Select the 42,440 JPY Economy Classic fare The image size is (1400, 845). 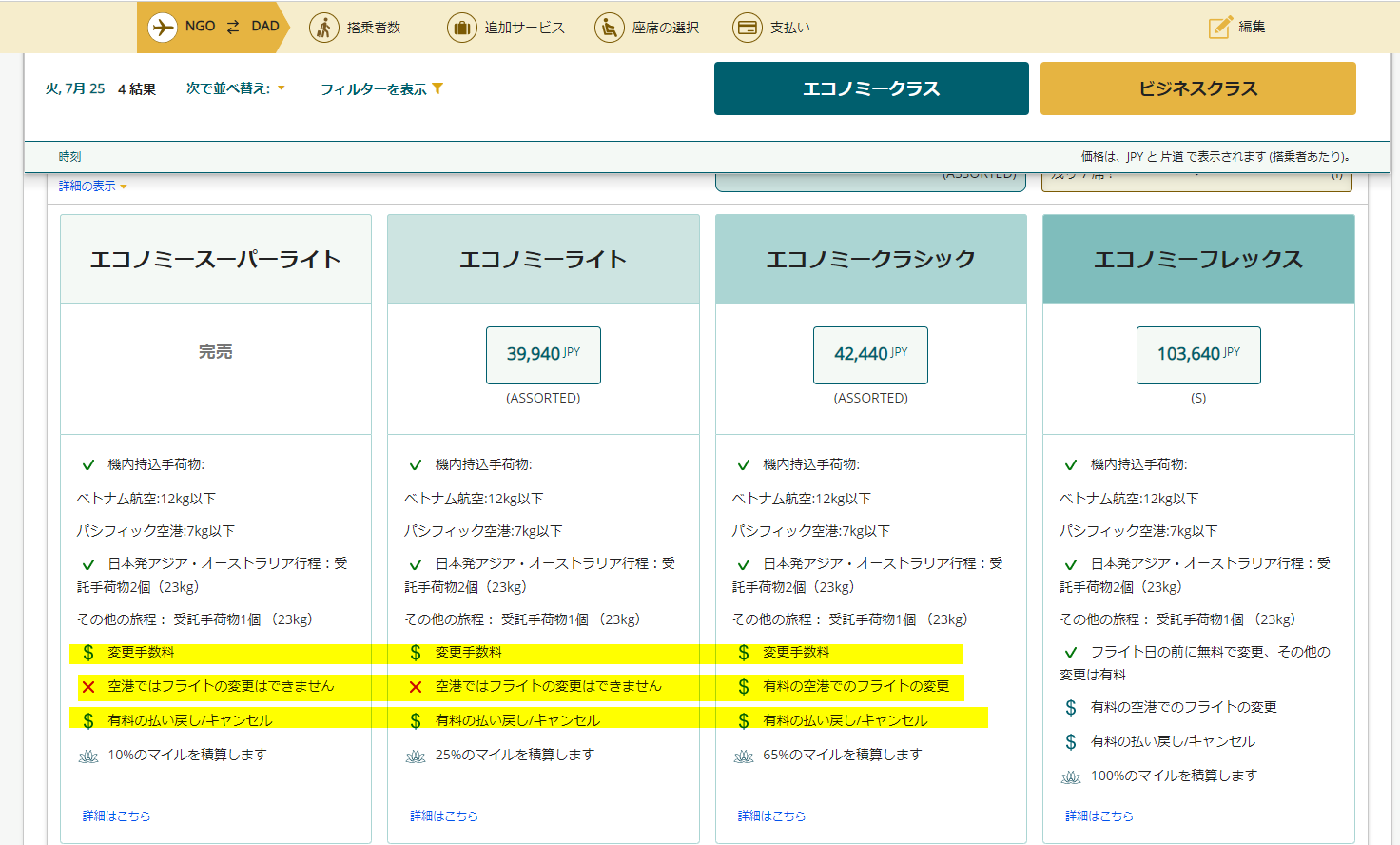click(x=870, y=355)
